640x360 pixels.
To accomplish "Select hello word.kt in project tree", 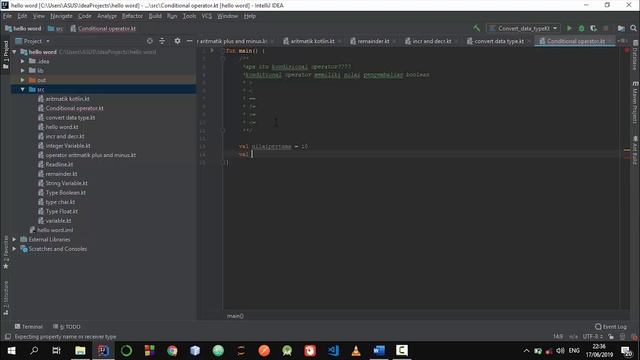I will coord(62,127).
